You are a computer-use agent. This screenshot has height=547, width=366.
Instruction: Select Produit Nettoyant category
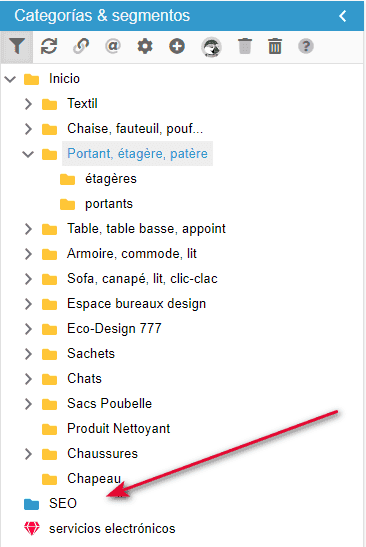click(x=119, y=428)
